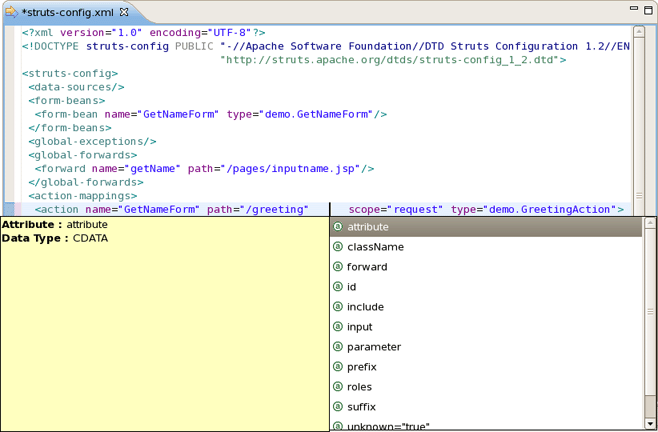Click the icon next to 'include'
Image resolution: width=658 pixels, height=432 pixels.
pos(338,307)
